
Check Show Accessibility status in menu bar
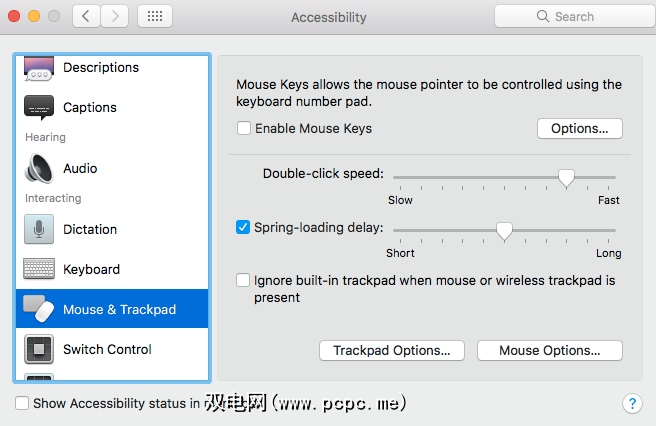22,403
